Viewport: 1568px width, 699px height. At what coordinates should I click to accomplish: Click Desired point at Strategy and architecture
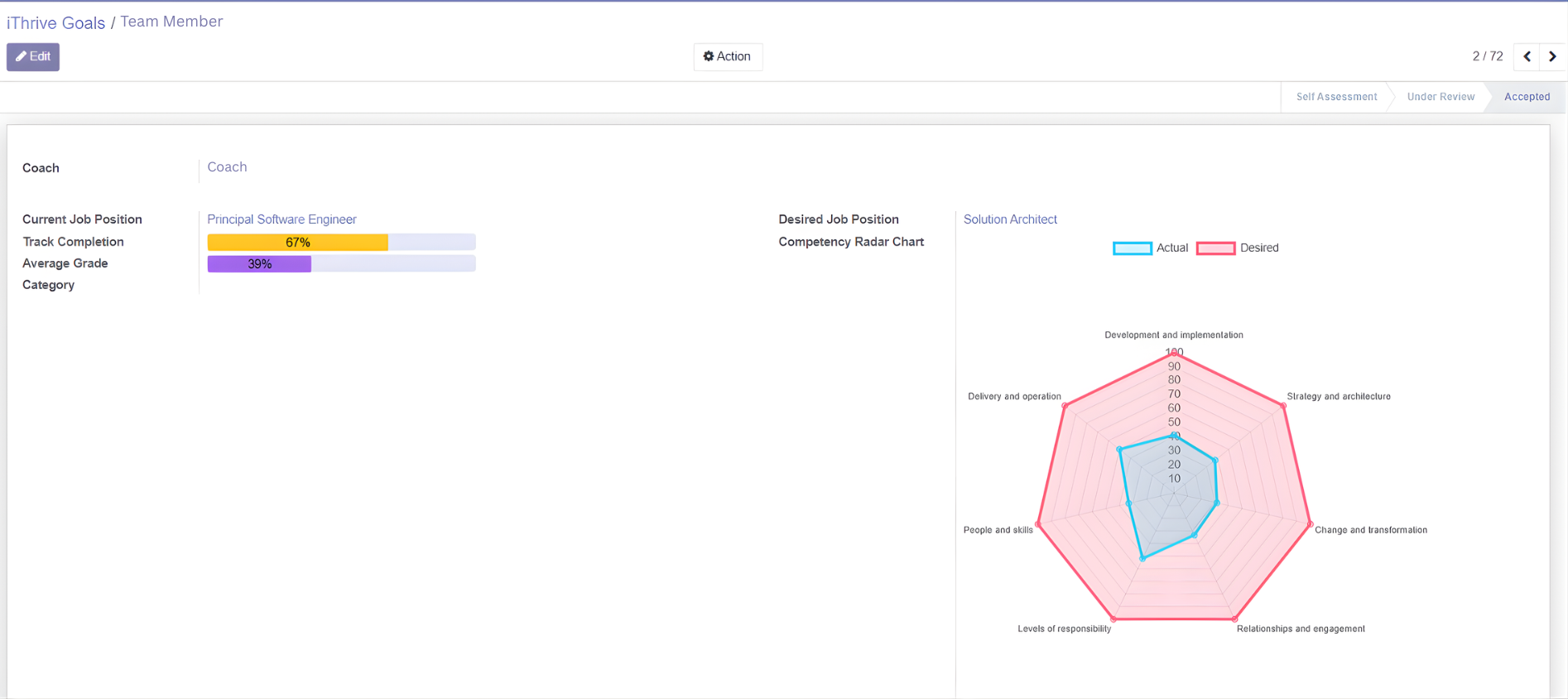[x=1283, y=406]
